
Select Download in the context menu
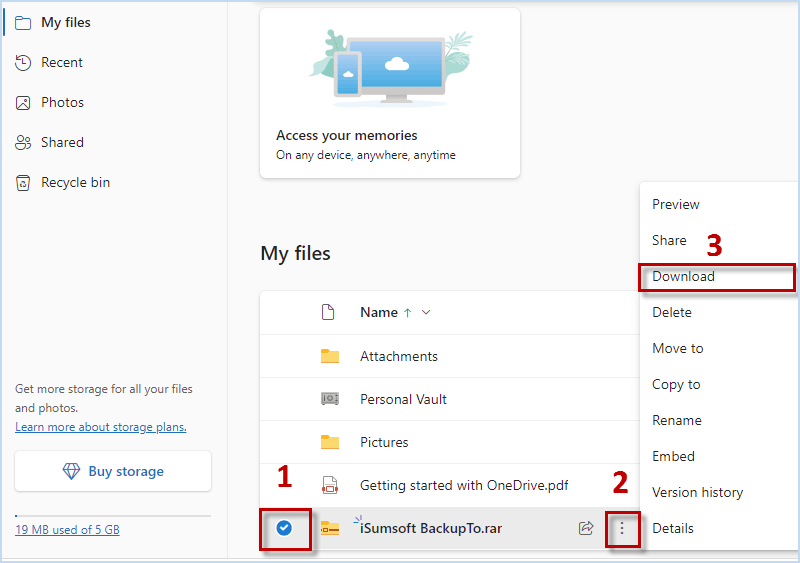683,276
